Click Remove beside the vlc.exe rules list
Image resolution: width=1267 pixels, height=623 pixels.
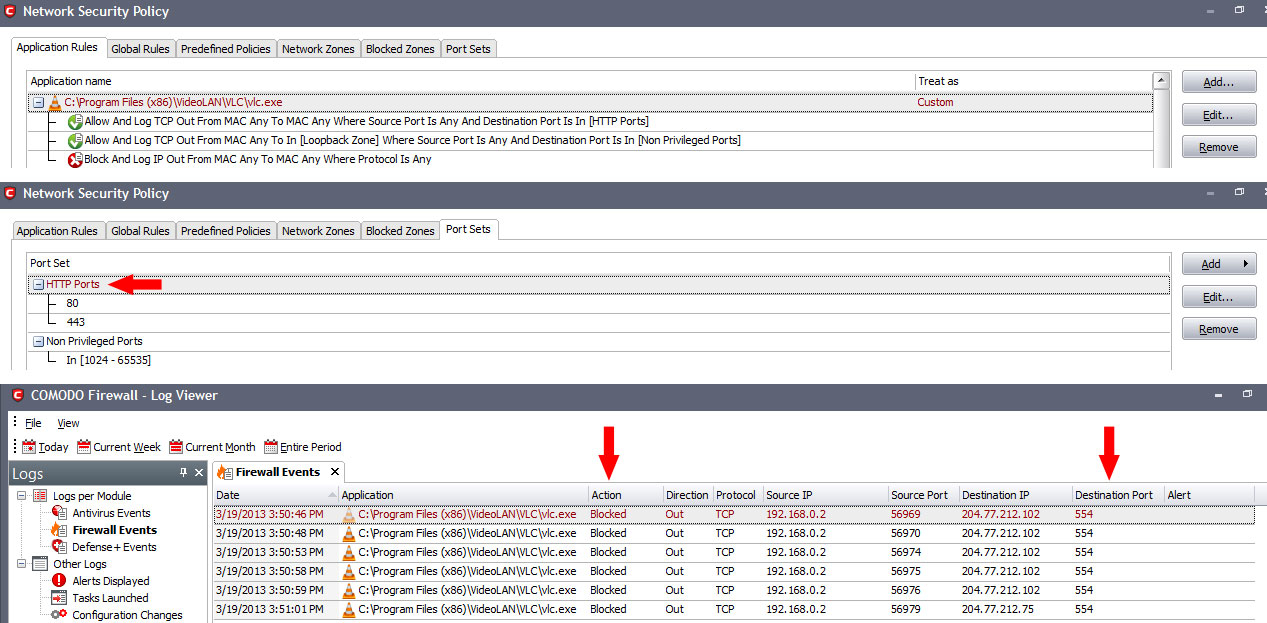click(x=1218, y=147)
